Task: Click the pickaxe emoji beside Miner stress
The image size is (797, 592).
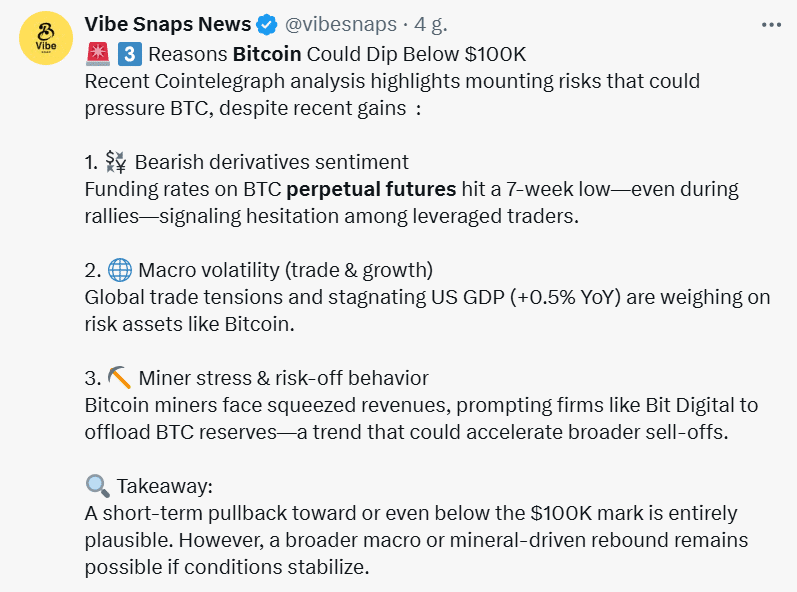Action: [x=120, y=378]
